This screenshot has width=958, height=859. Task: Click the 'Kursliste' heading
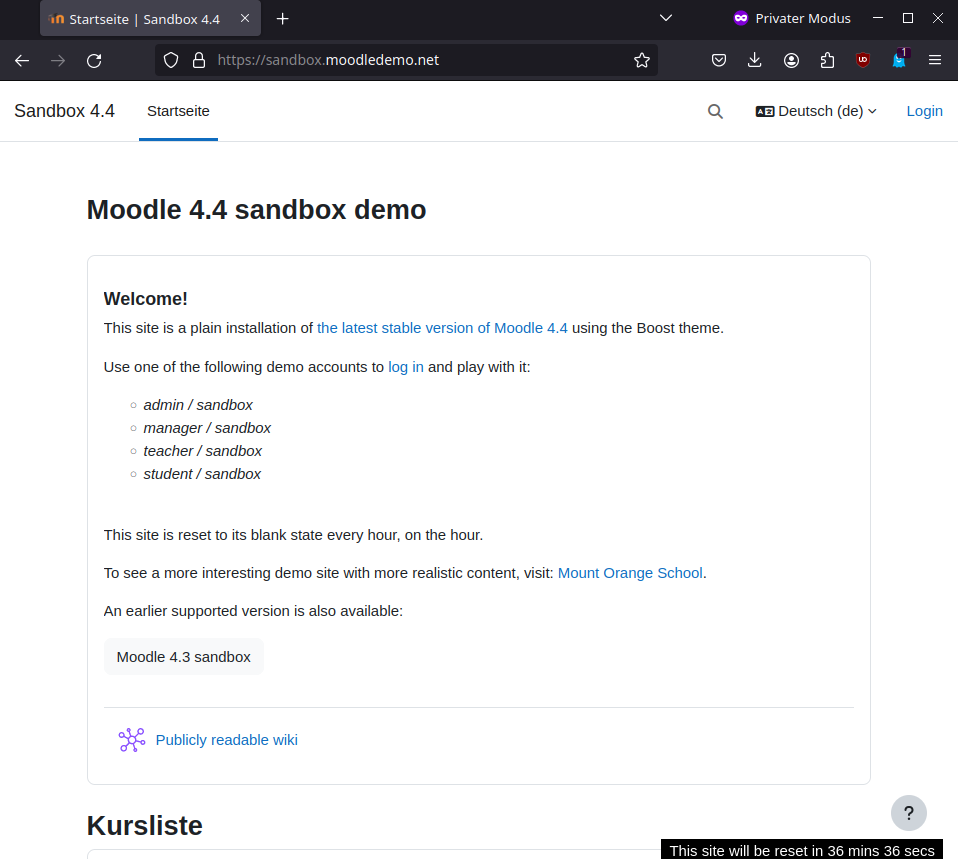click(145, 825)
